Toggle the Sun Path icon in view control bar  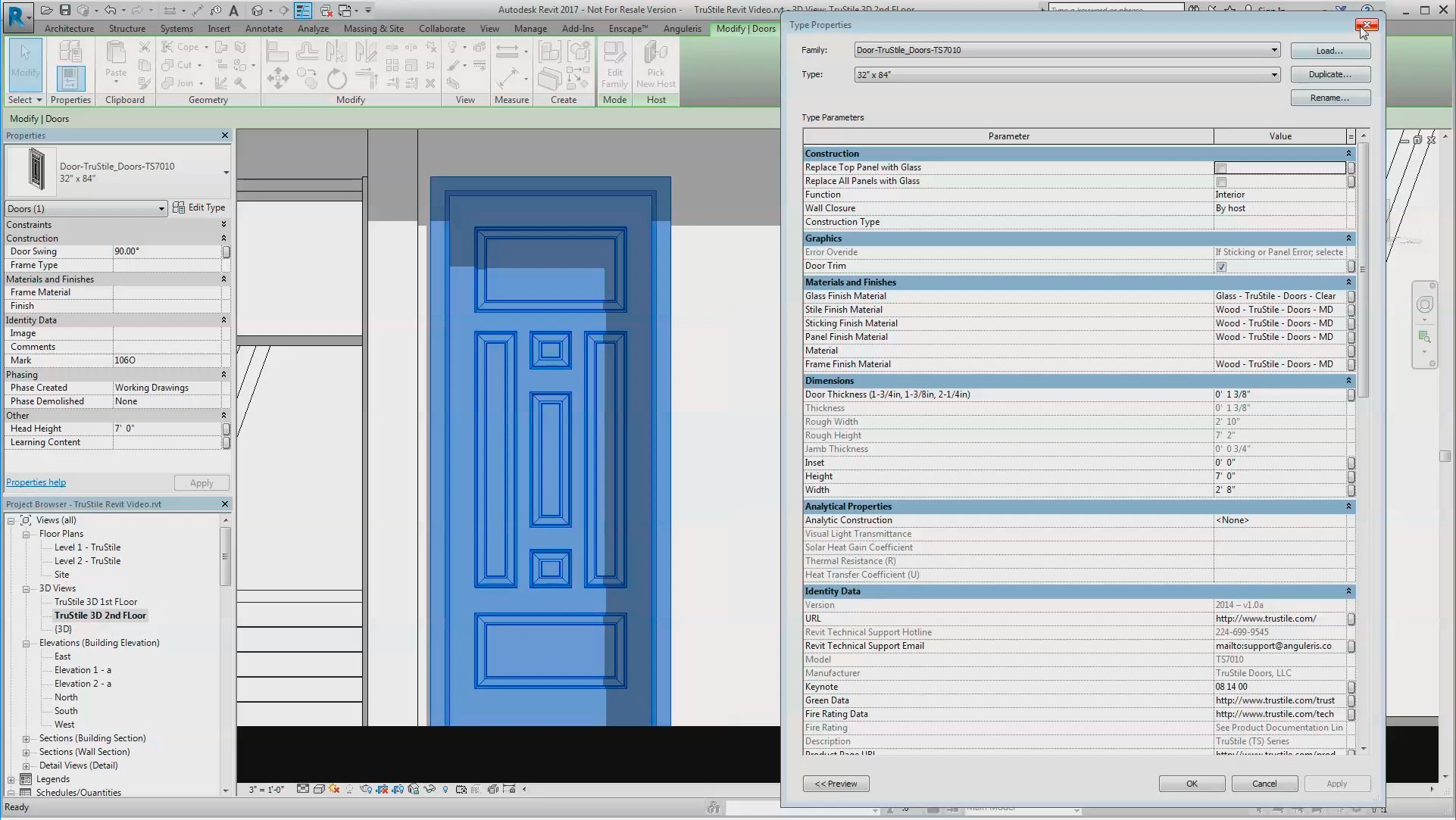coord(334,789)
